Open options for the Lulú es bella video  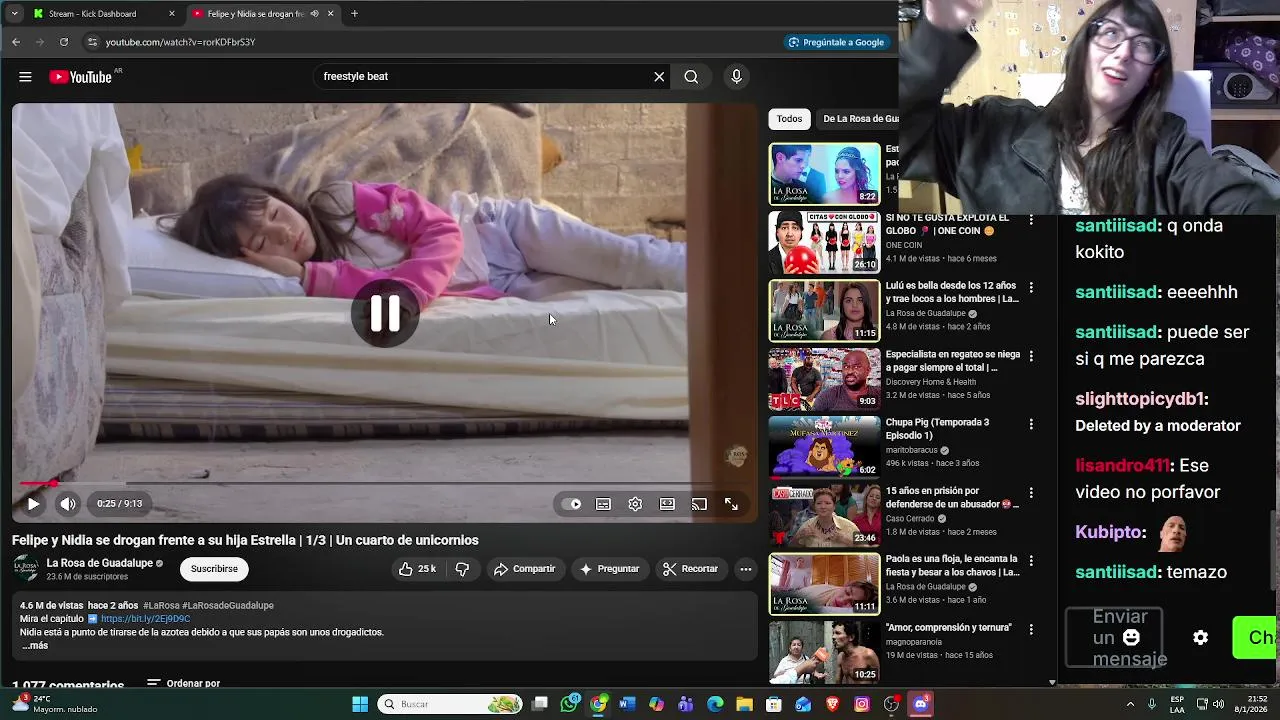pyautogui.click(x=1031, y=287)
